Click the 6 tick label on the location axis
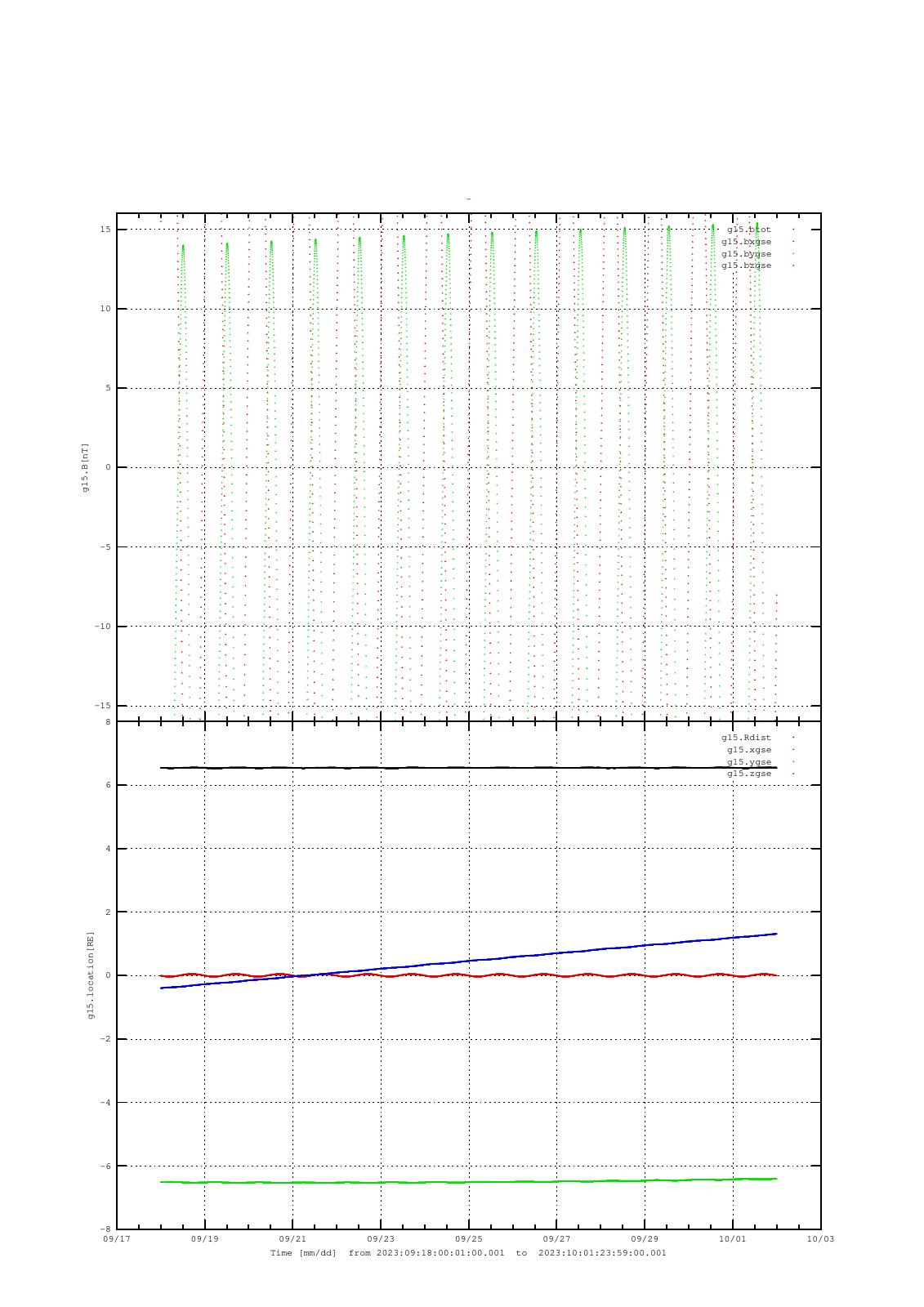 pos(108,785)
